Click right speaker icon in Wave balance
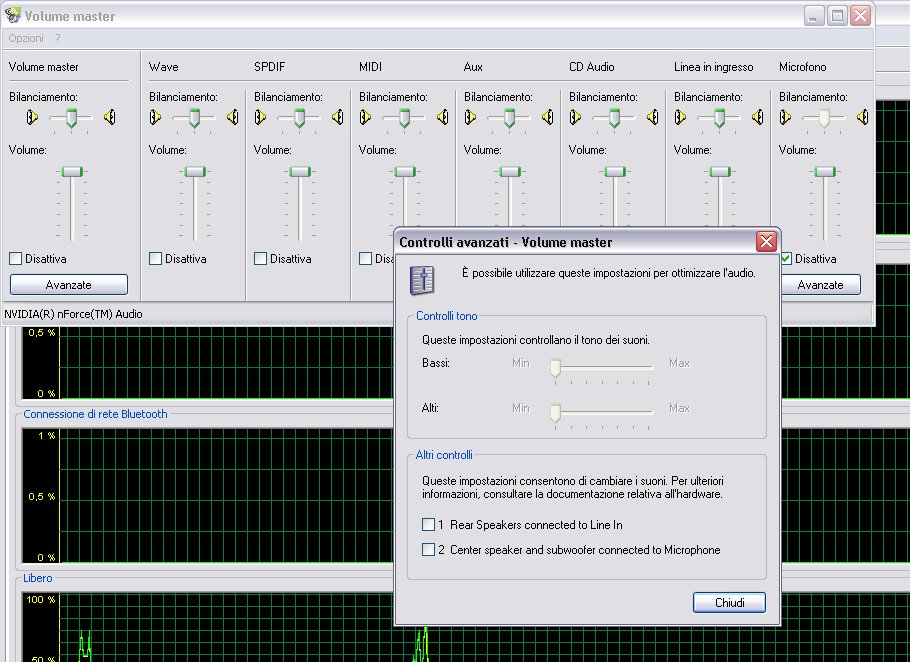The height and width of the screenshot is (662, 910). pos(233,117)
